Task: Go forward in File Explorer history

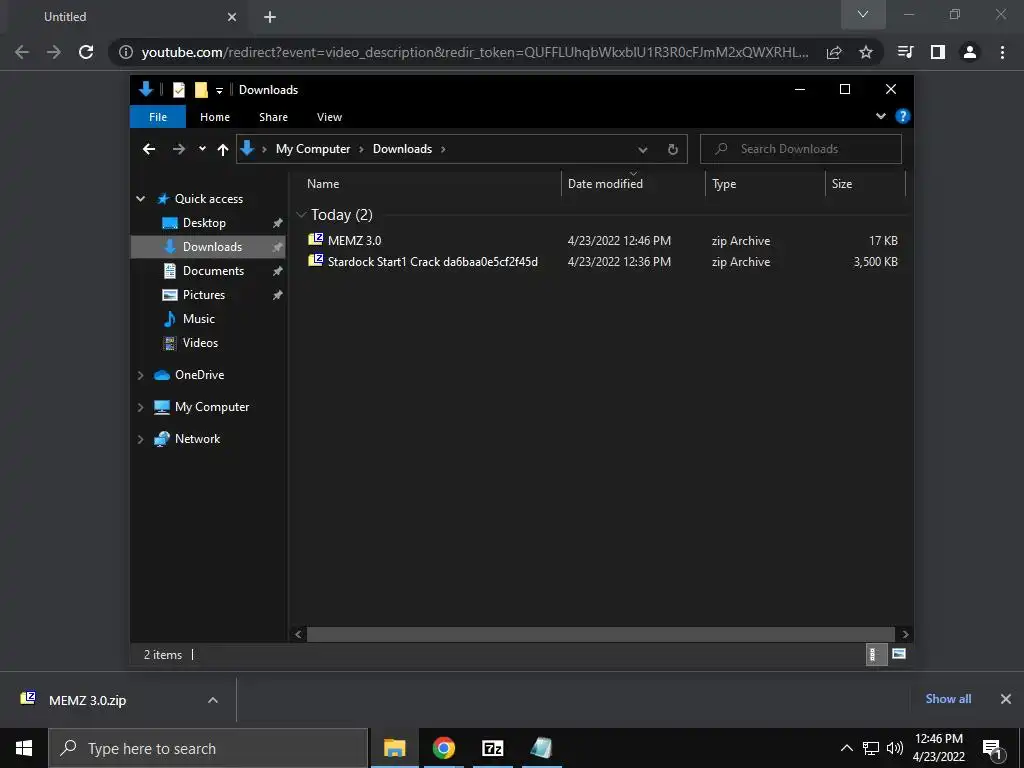Action: (178, 150)
